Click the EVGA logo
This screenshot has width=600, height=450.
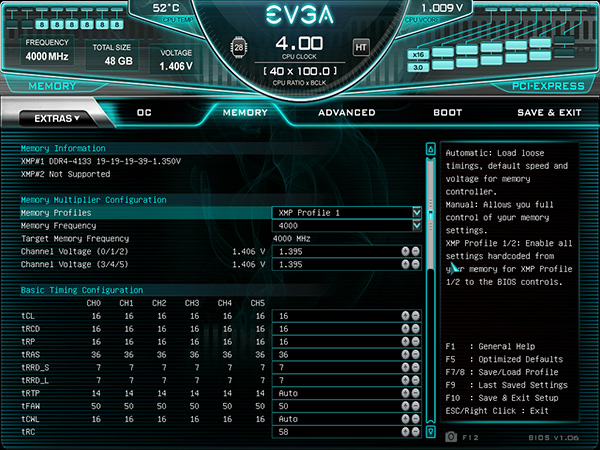(x=300, y=15)
